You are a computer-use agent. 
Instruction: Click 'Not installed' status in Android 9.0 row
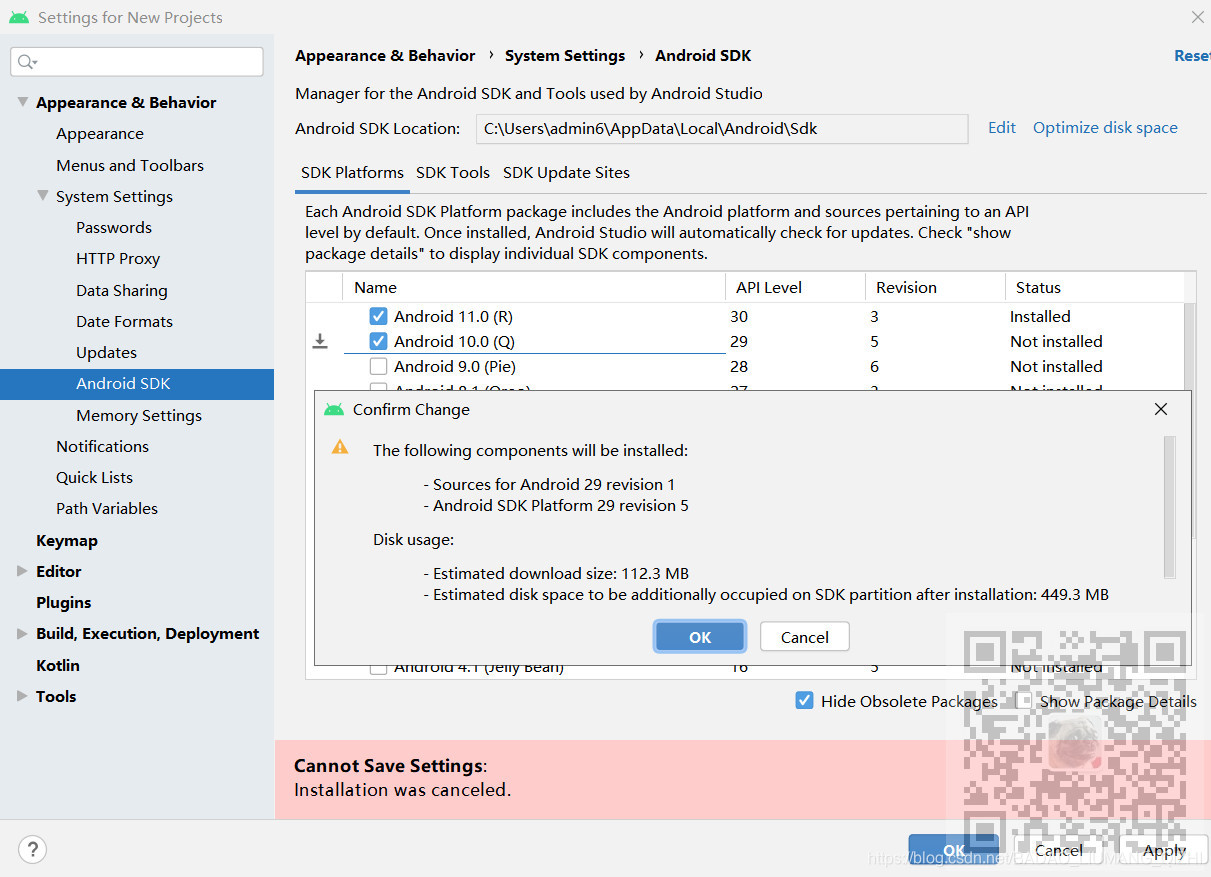coord(1056,366)
